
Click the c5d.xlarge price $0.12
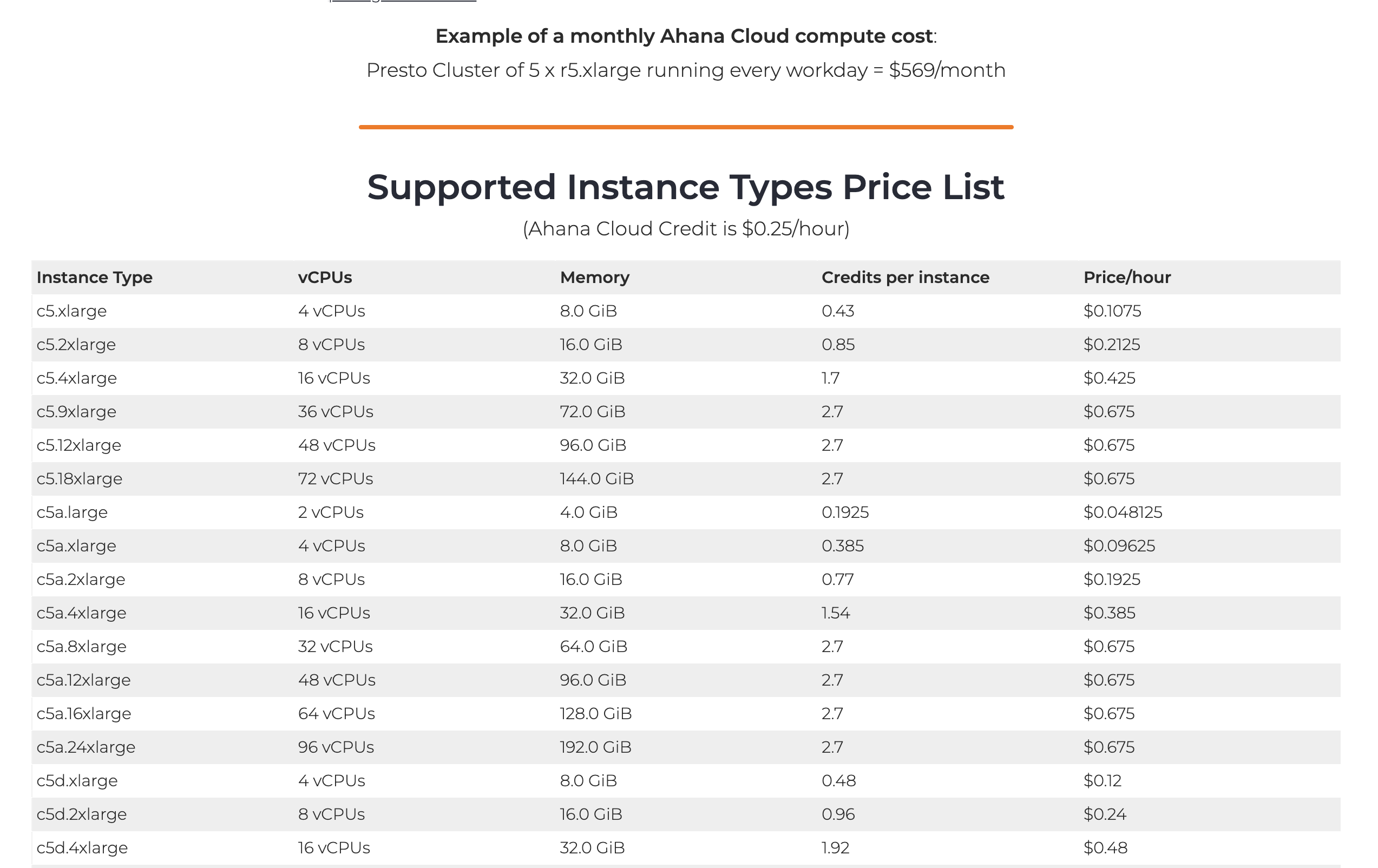[1101, 781]
